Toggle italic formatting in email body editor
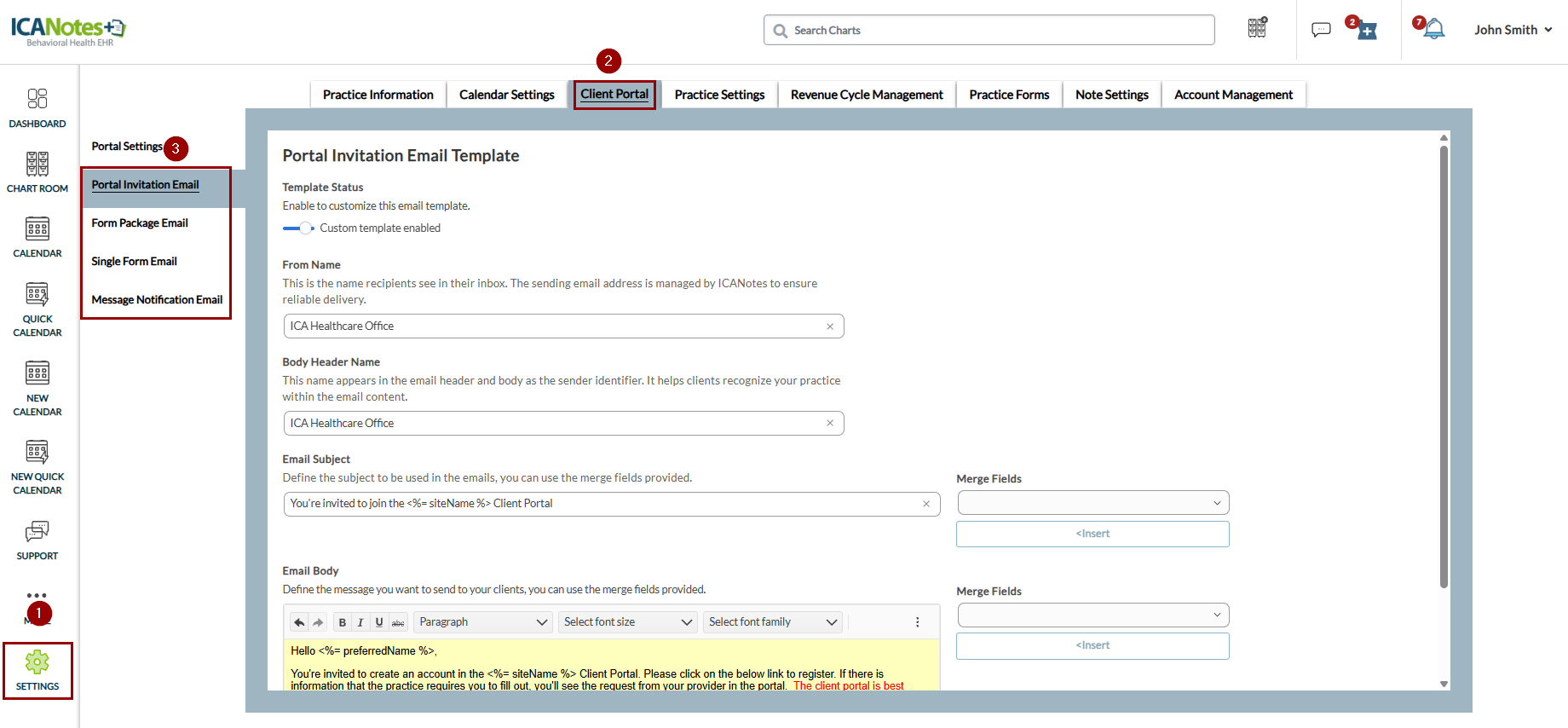 [360, 622]
